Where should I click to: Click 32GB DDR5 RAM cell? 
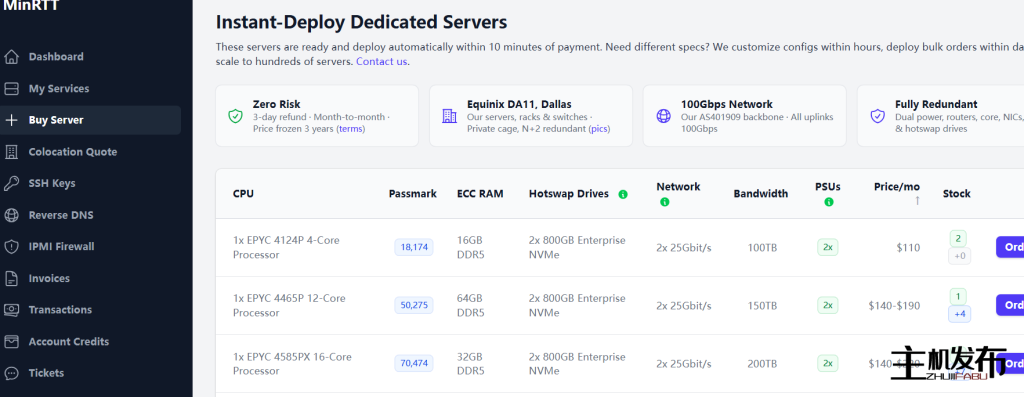(x=471, y=364)
